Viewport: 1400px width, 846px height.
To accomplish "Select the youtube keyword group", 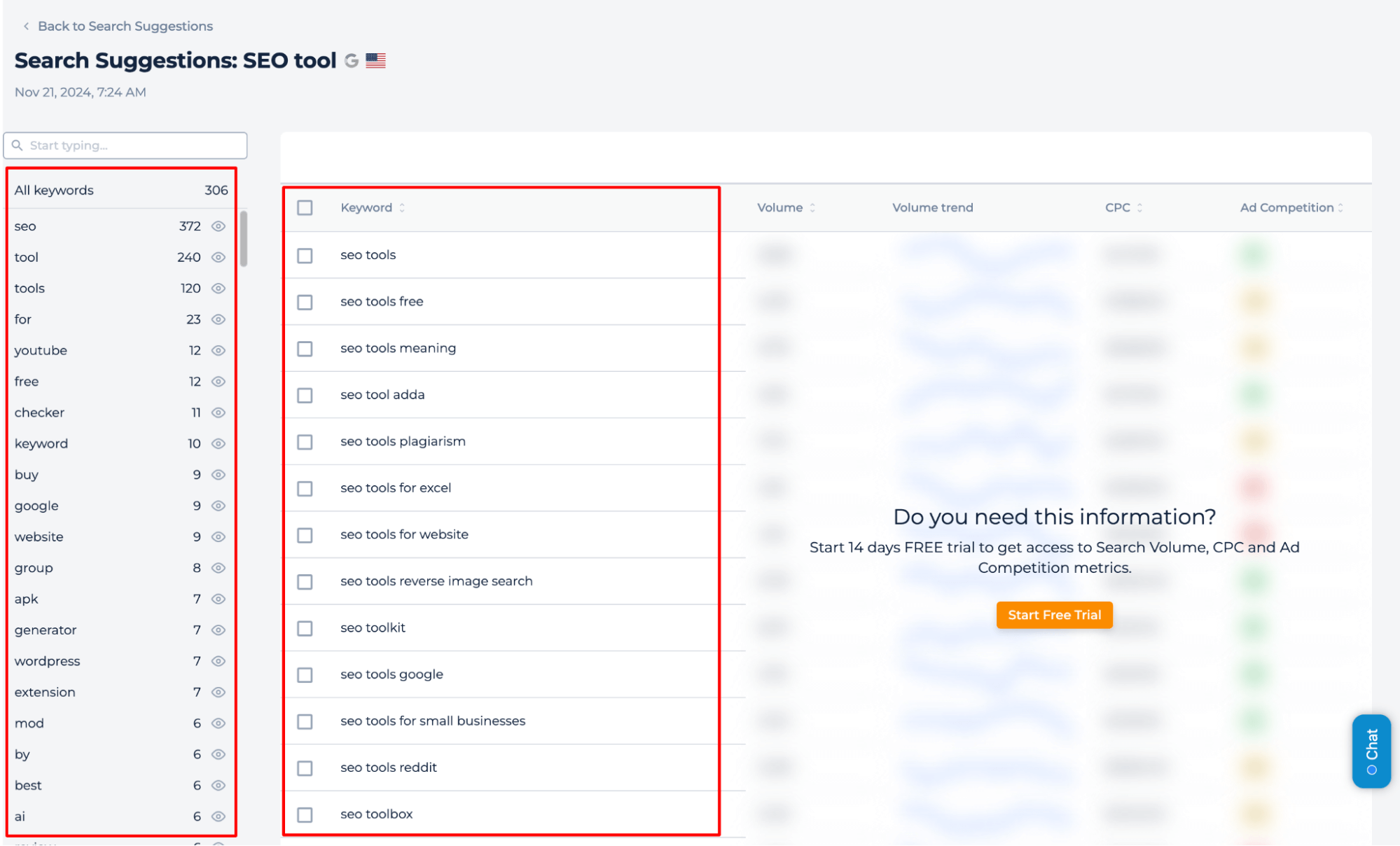I will pos(41,350).
